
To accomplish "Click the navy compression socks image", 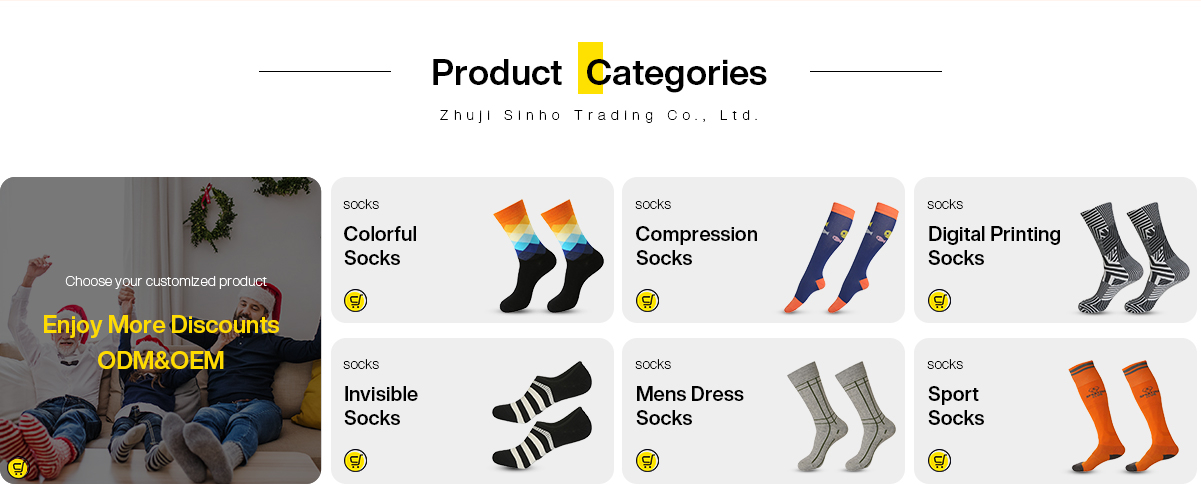I will (x=840, y=257).
